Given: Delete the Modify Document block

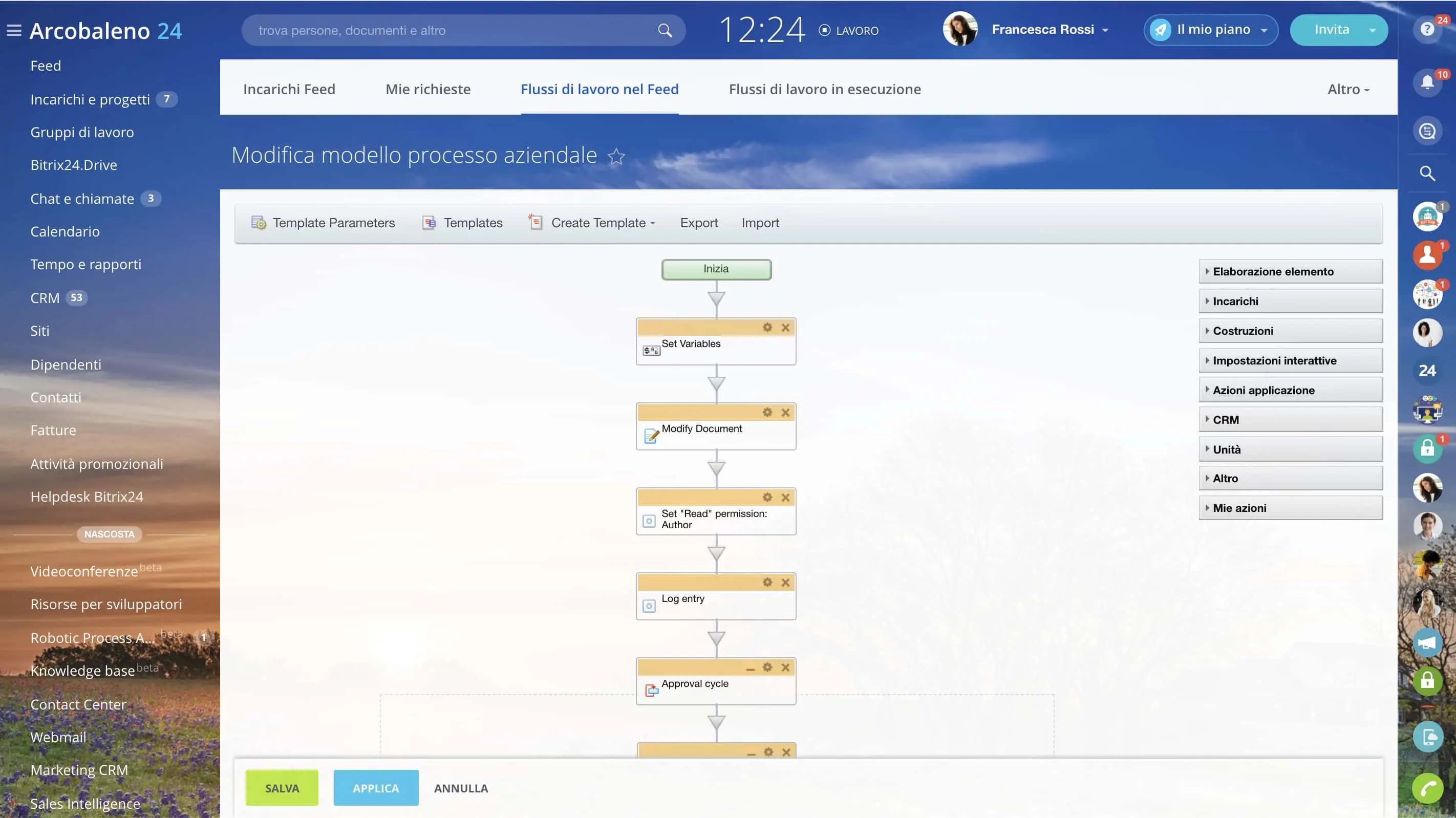Looking at the screenshot, I should coord(785,412).
